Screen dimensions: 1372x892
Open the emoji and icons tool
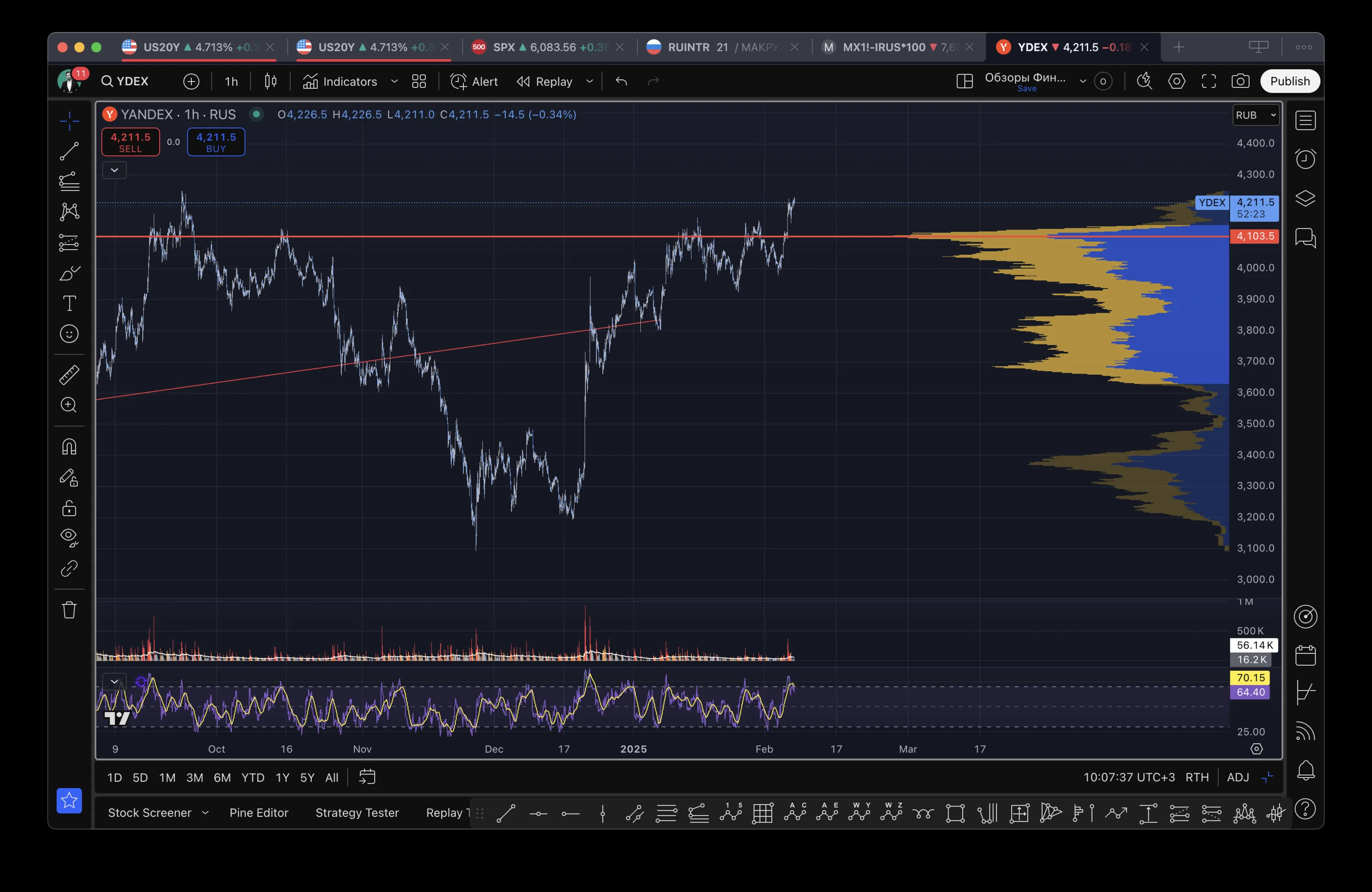tap(69, 334)
